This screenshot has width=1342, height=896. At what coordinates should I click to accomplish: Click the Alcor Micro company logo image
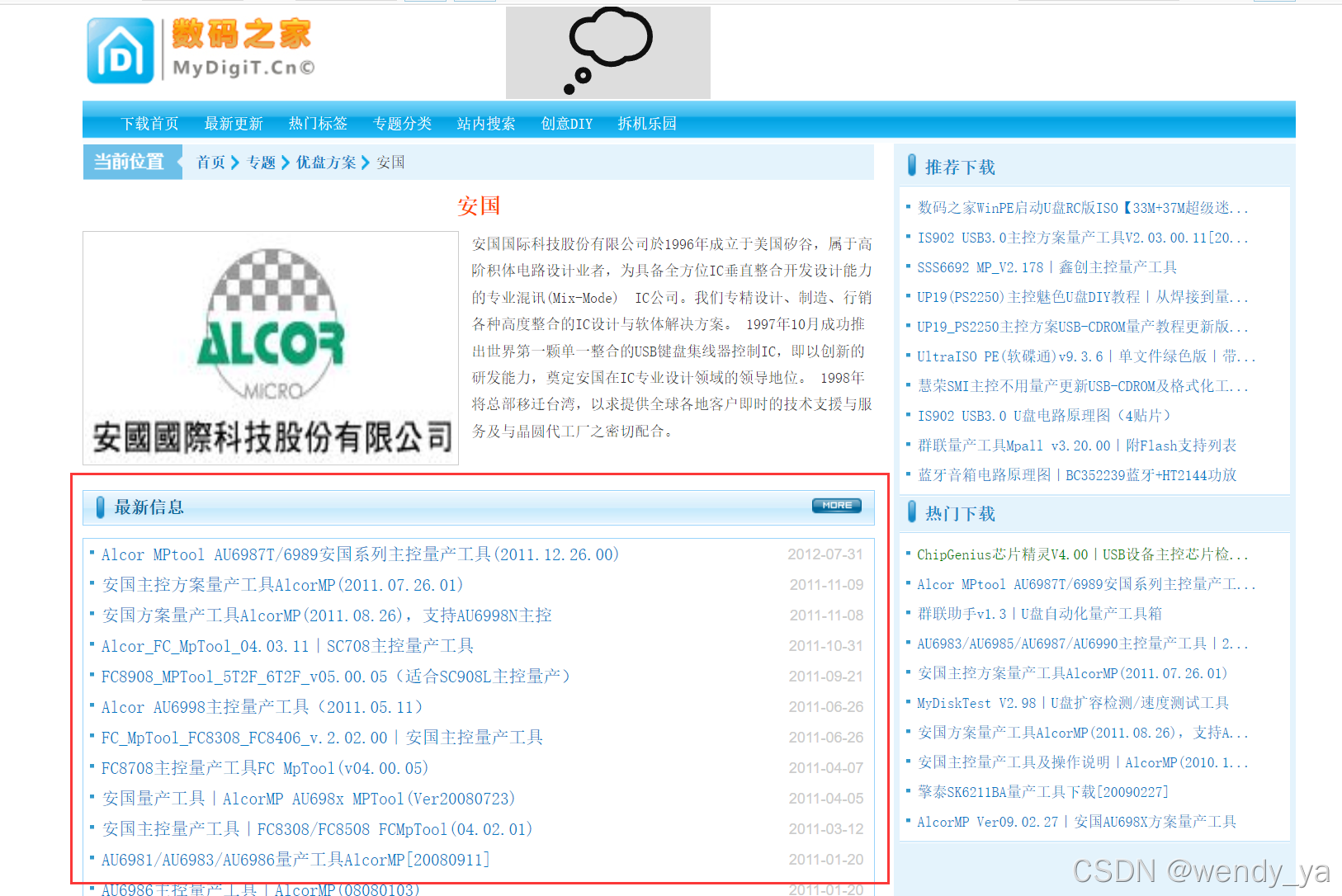point(271,348)
